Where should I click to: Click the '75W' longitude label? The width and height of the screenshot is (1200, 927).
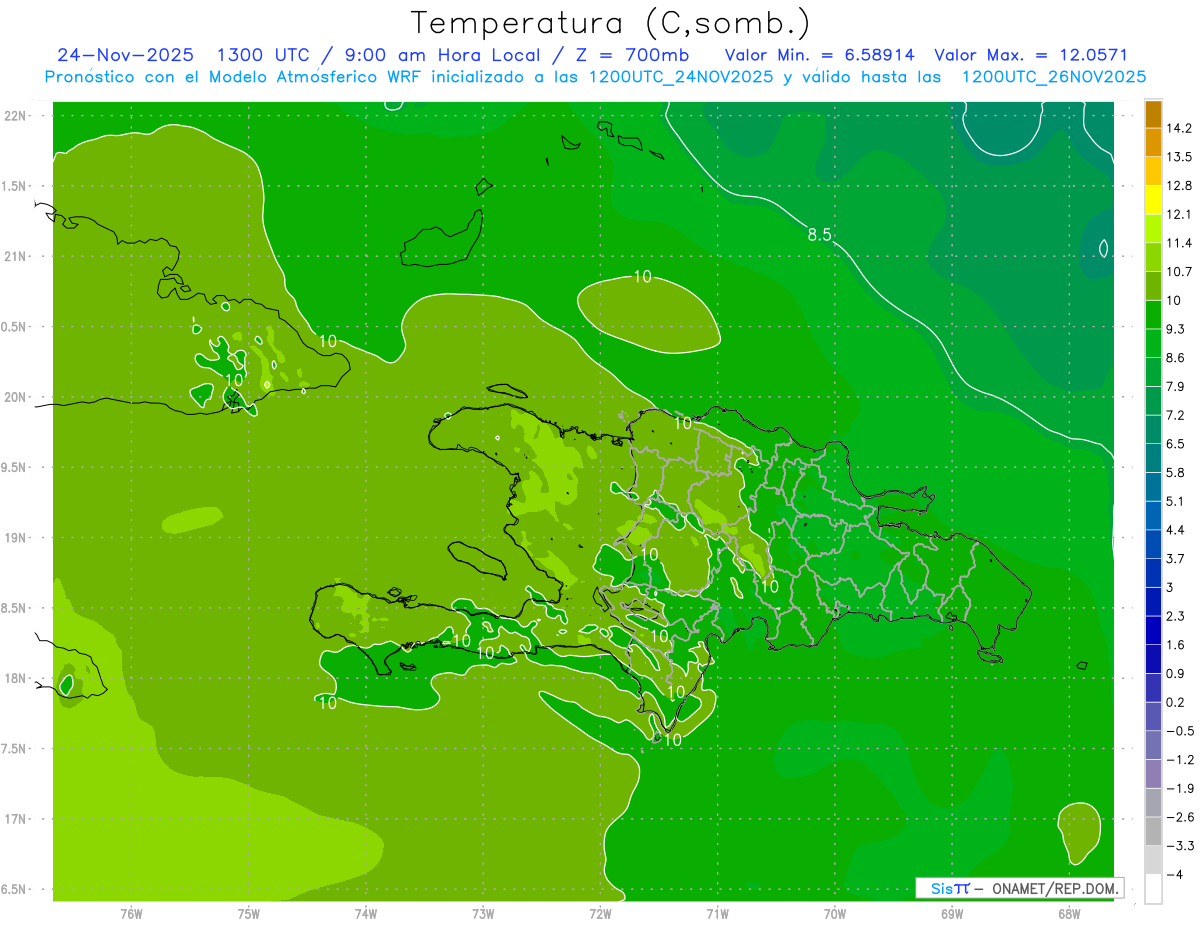tap(248, 913)
